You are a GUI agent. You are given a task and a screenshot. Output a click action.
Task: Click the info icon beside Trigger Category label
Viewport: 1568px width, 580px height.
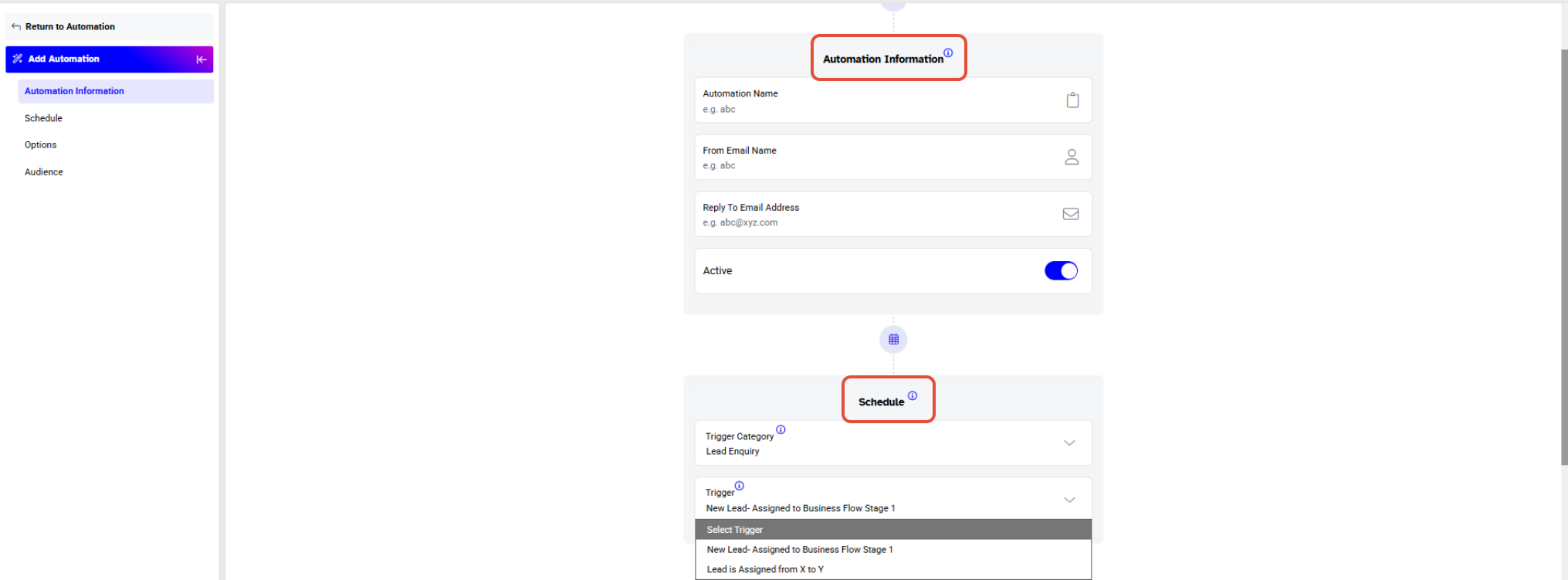(x=781, y=429)
